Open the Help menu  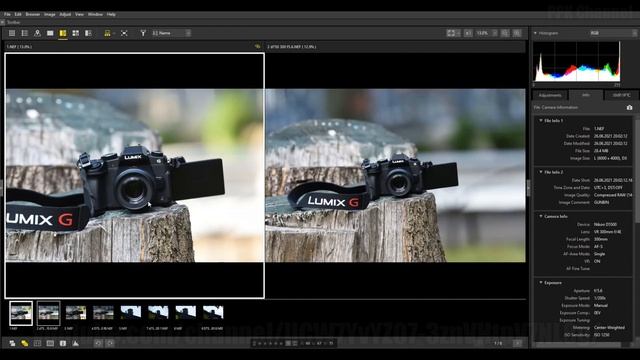point(111,14)
